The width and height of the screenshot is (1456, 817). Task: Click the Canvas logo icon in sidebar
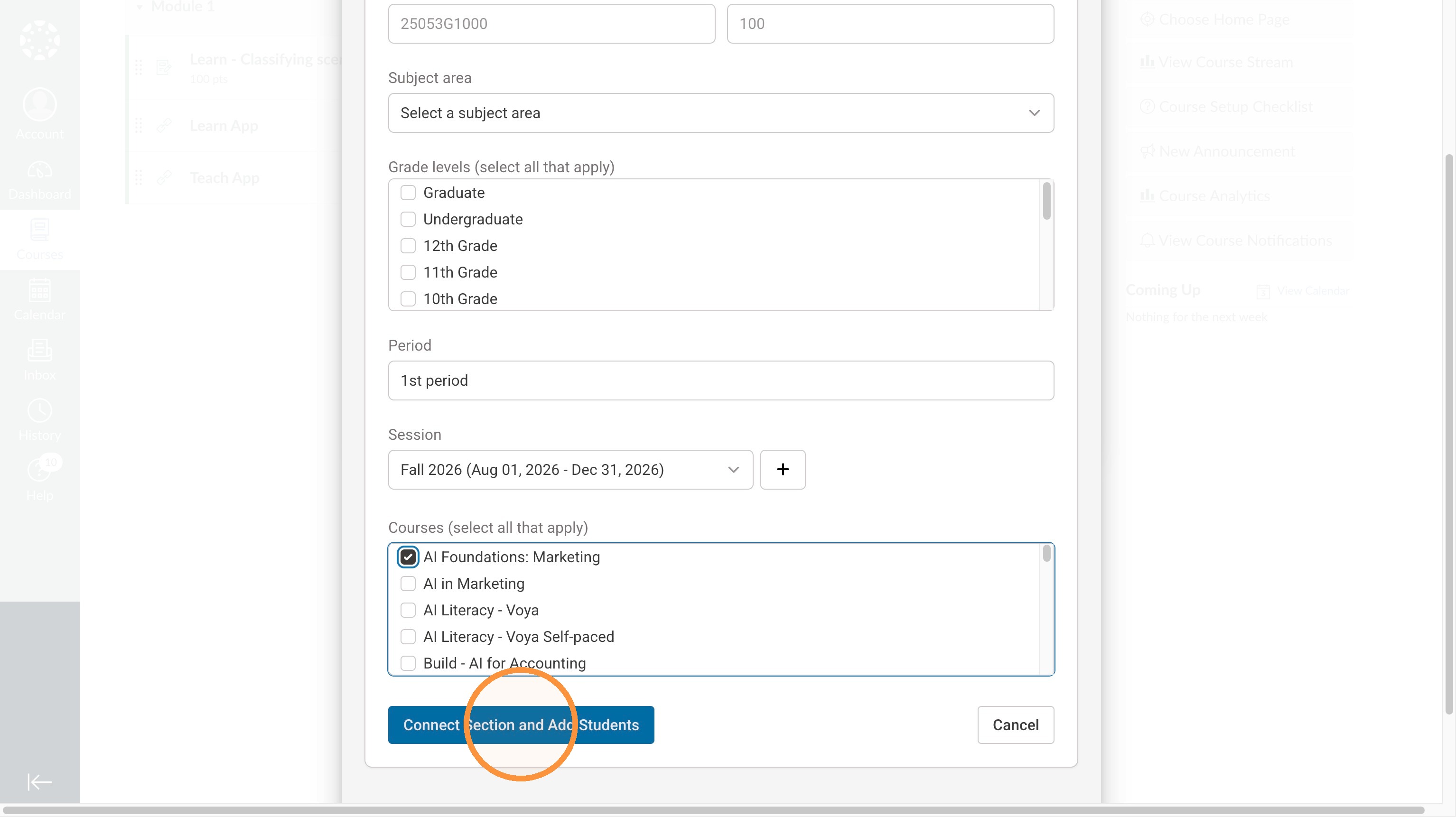click(x=39, y=39)
